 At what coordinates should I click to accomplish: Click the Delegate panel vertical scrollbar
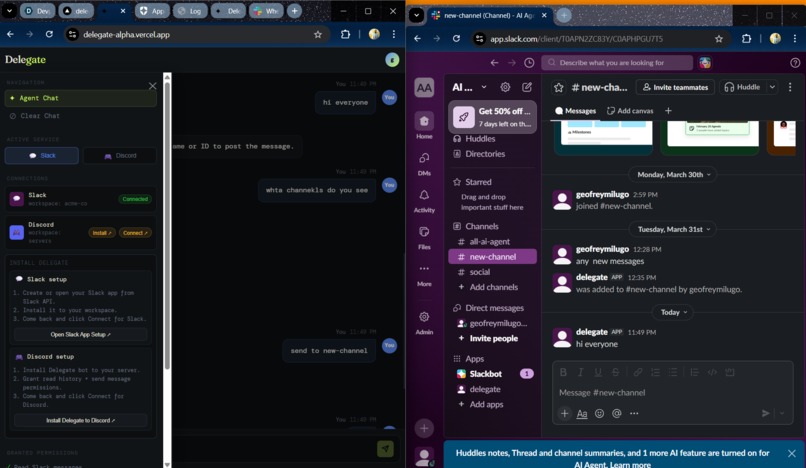click(x=167, y=226)
